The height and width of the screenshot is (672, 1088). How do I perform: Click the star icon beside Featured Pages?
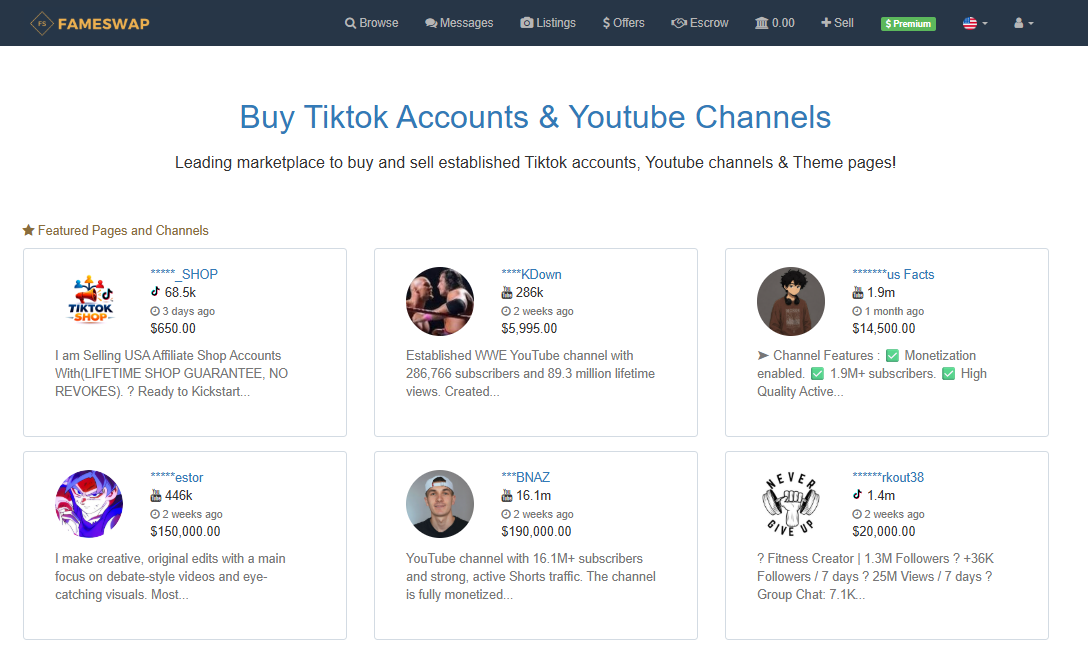pyautogui.click(x=28, y=230)
